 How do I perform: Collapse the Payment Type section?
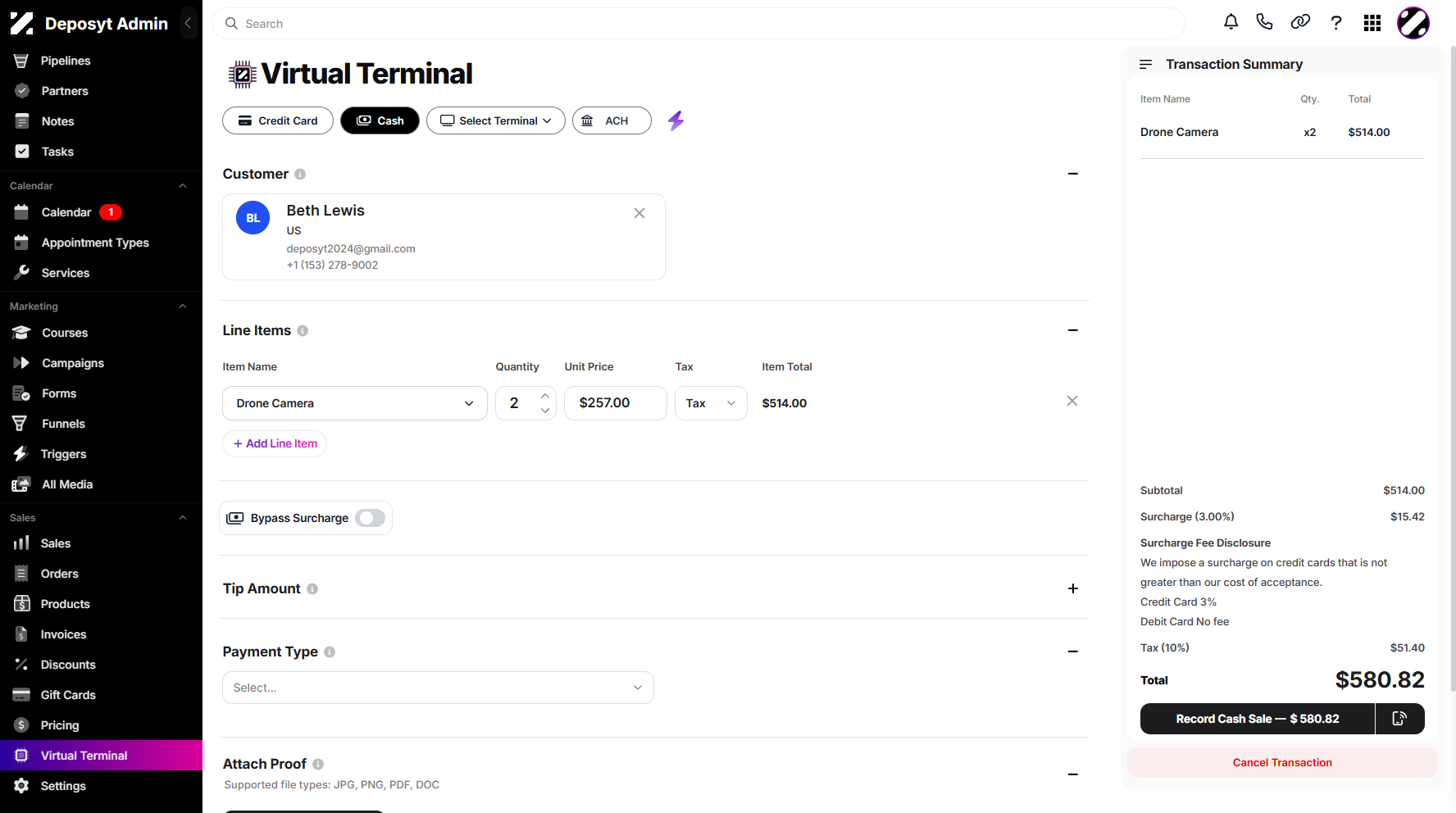tap(1073, 652)
